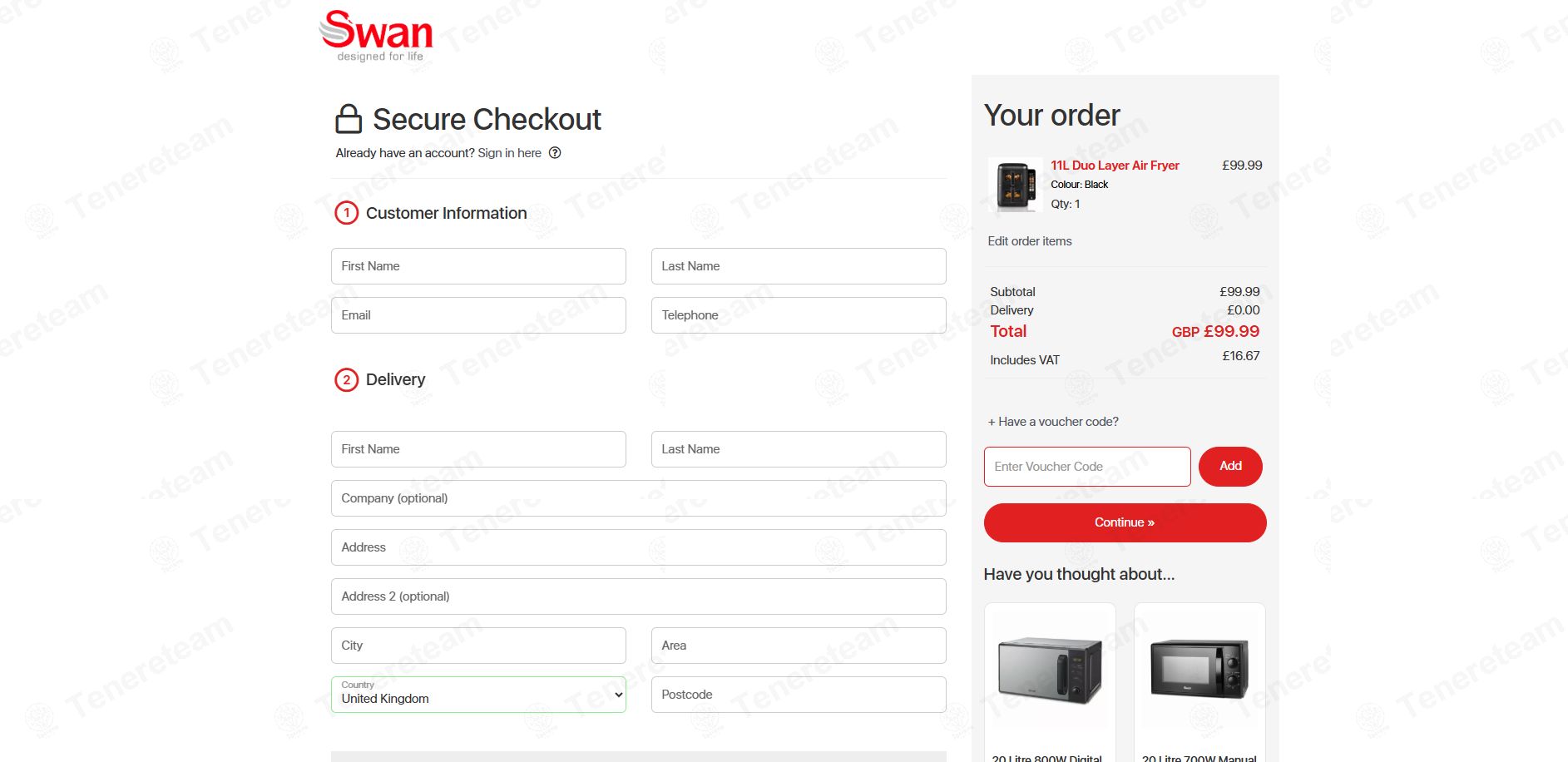Click the Area input field
Screen dimensions: 1568x762
[x=799, y=646]
